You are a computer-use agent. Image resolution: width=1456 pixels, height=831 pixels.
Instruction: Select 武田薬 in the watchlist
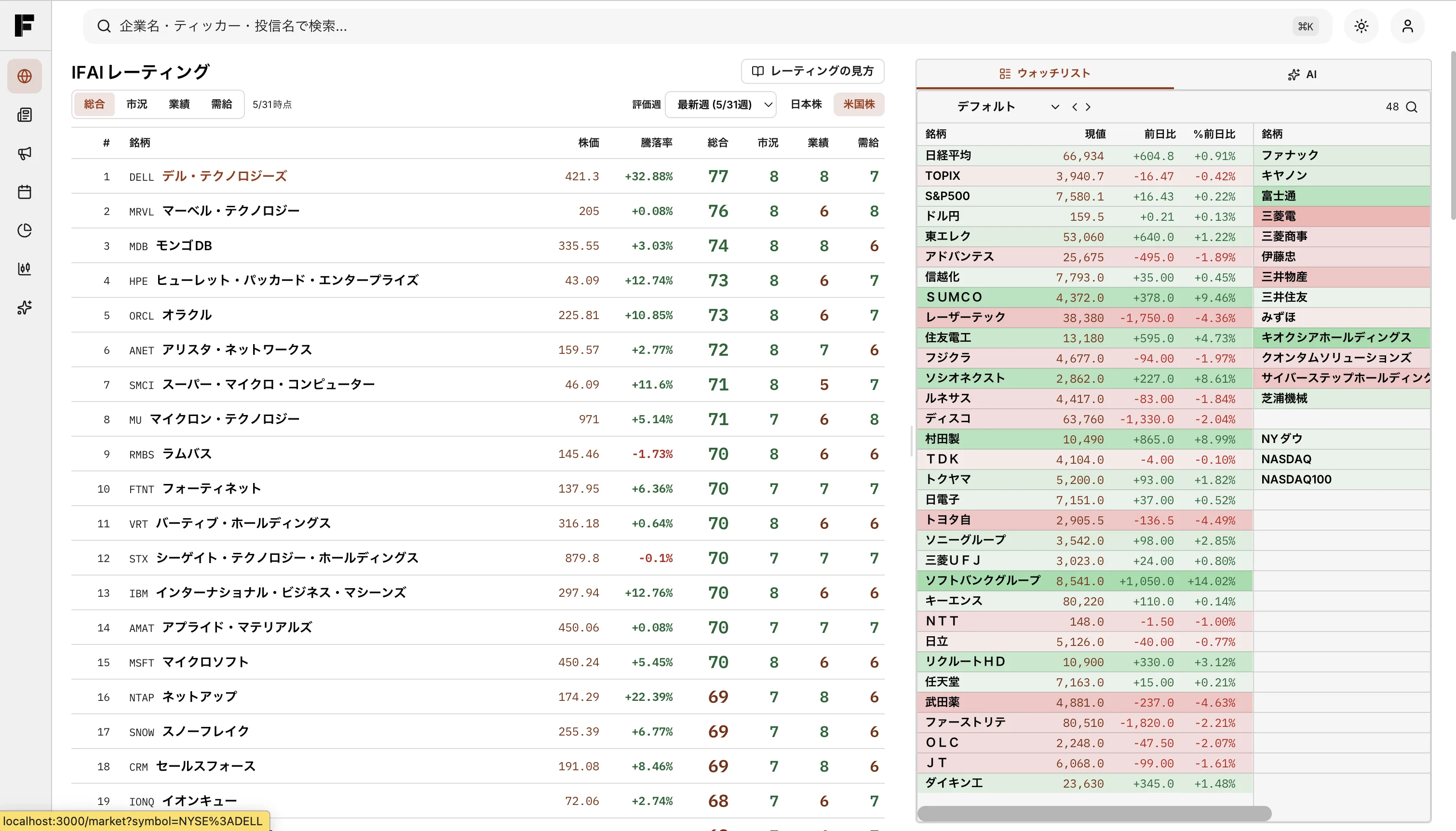coord(1084,702)
